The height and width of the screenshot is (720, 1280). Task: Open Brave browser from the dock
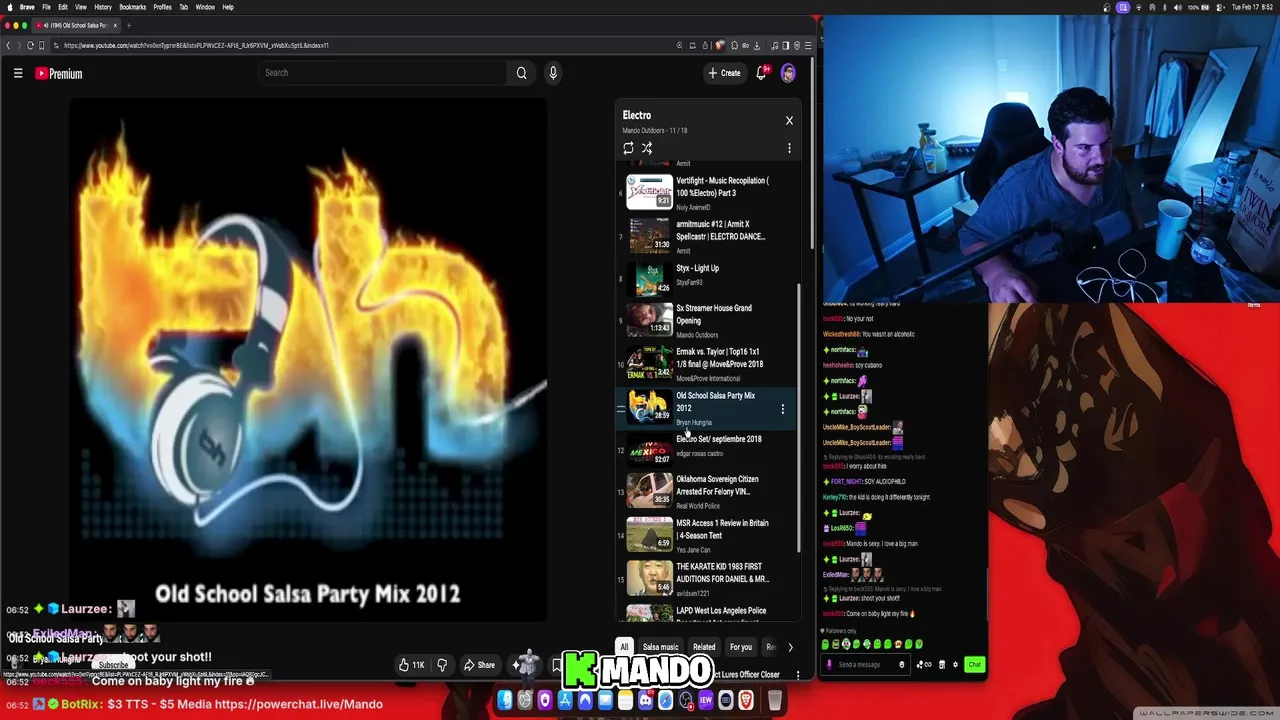(x=746, y=700)
